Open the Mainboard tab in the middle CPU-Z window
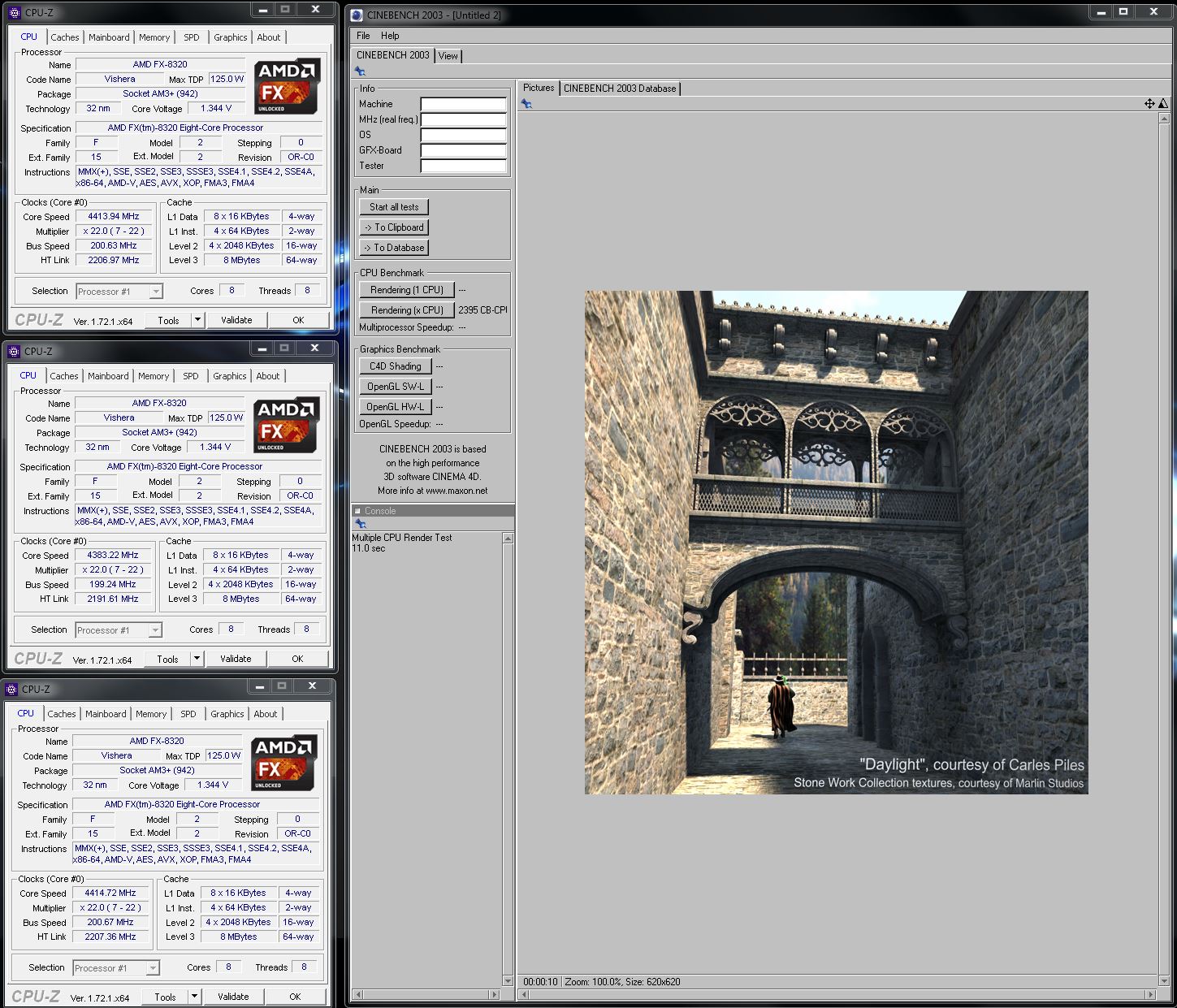1177x1008 pixels. [108, 376]
